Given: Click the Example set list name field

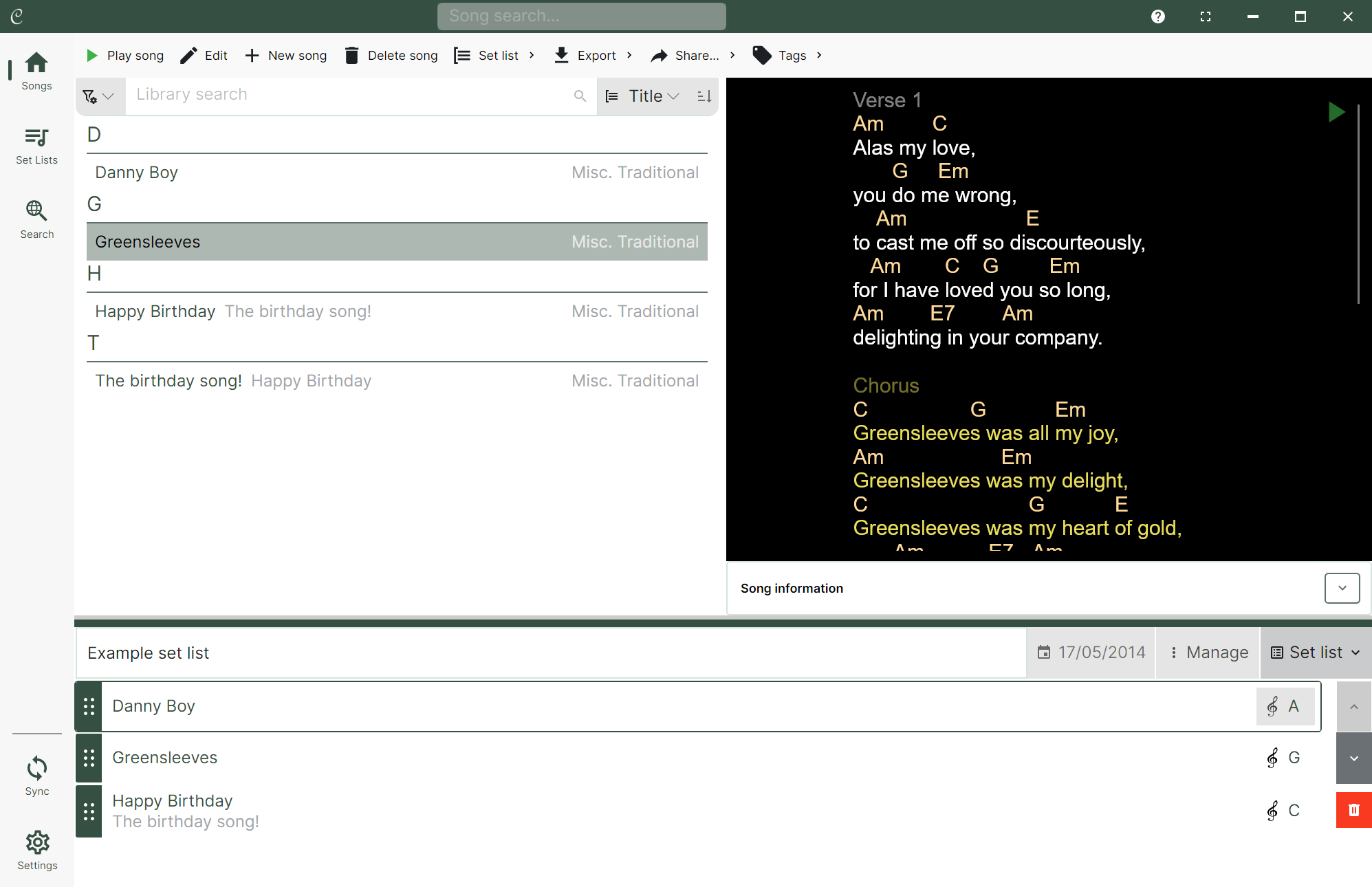Looking at the screenshot, I should [x=551, y=653].
